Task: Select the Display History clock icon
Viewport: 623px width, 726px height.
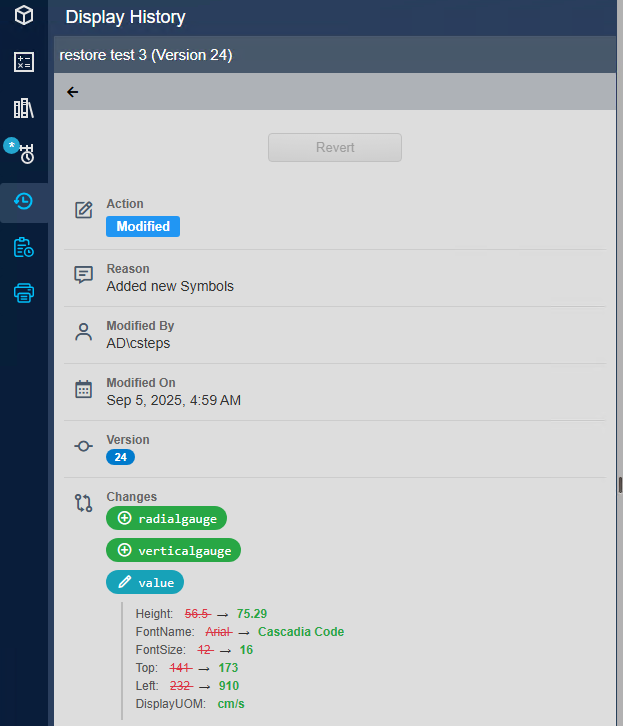Action: (24, 201)
